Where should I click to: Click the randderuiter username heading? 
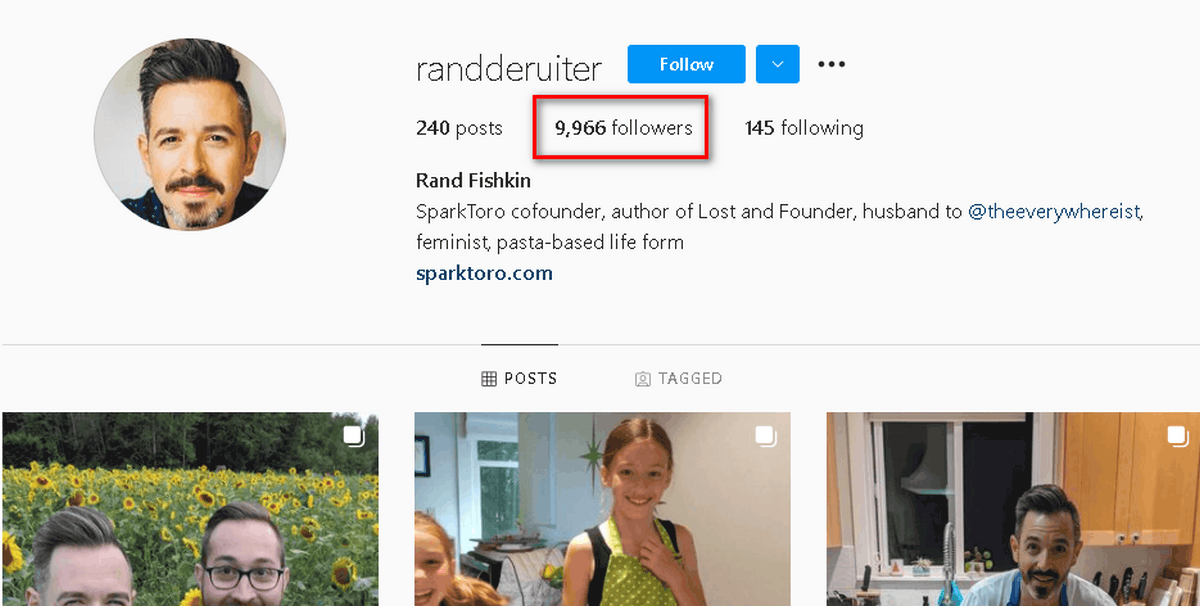coord(509,67)
